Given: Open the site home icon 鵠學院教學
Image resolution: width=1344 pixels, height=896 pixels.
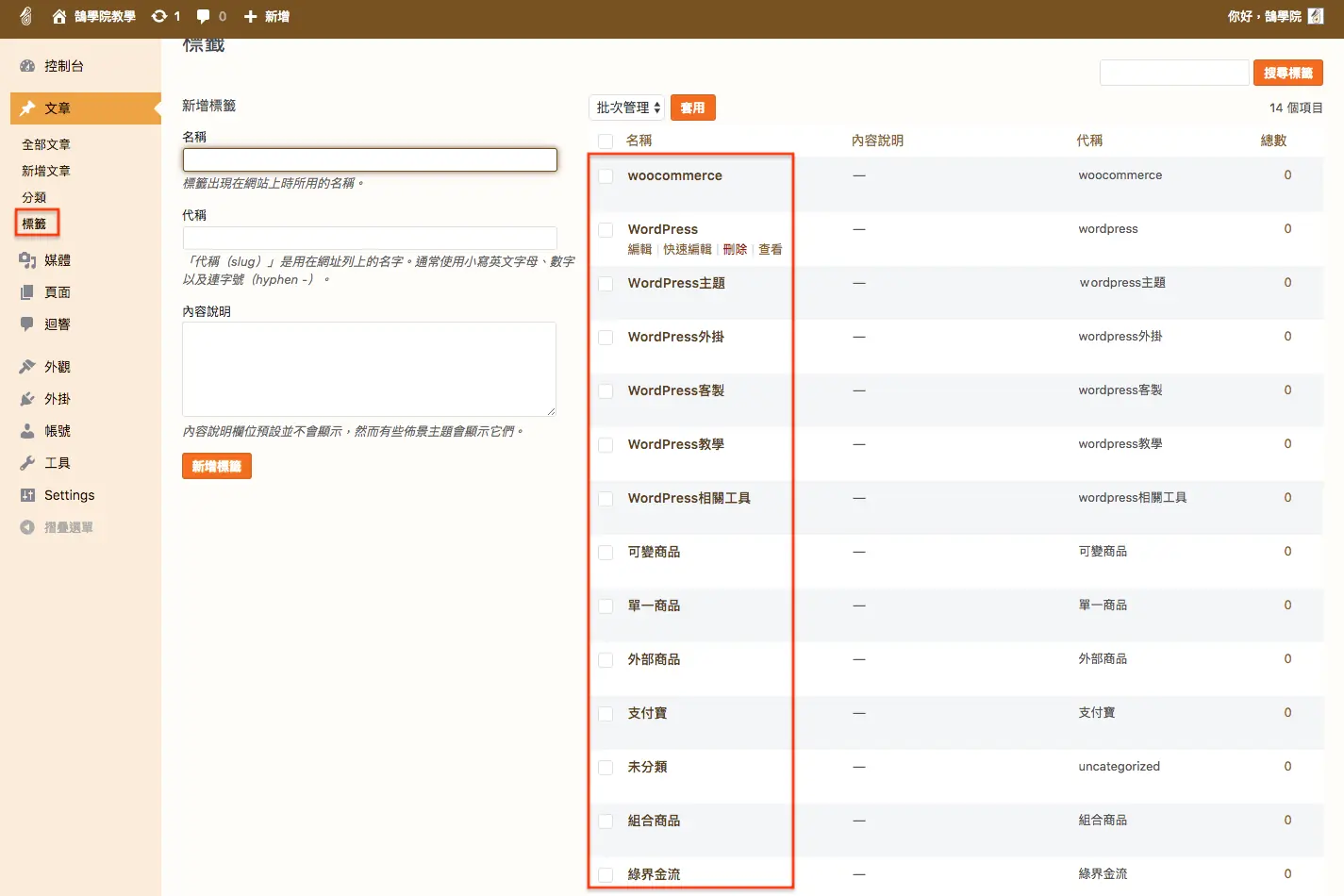Looking at the screenshot, I should 59,16.
